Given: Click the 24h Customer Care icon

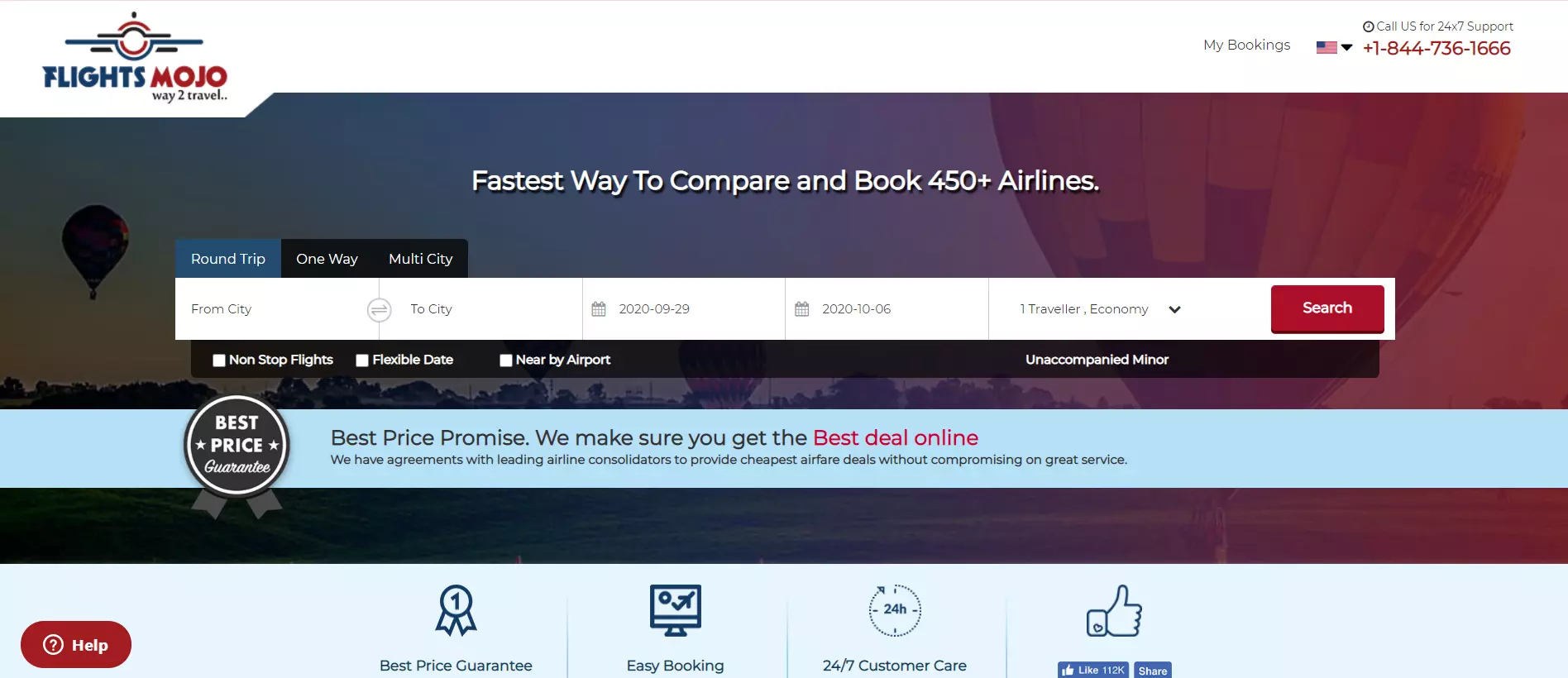Looking at the screenshot, I should [x=895, y=610].
